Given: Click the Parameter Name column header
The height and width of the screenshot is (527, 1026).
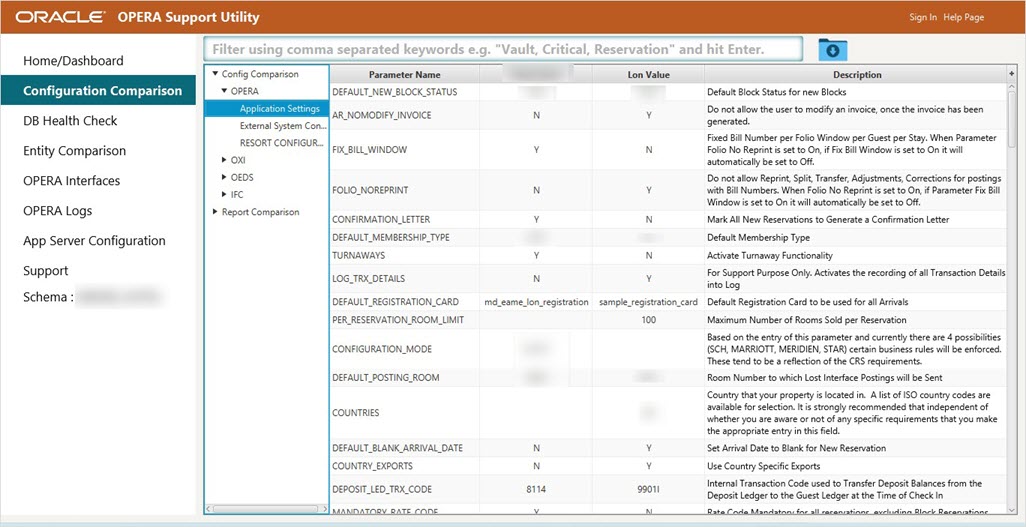Looking at the screenshot, I should pos(404,75).
